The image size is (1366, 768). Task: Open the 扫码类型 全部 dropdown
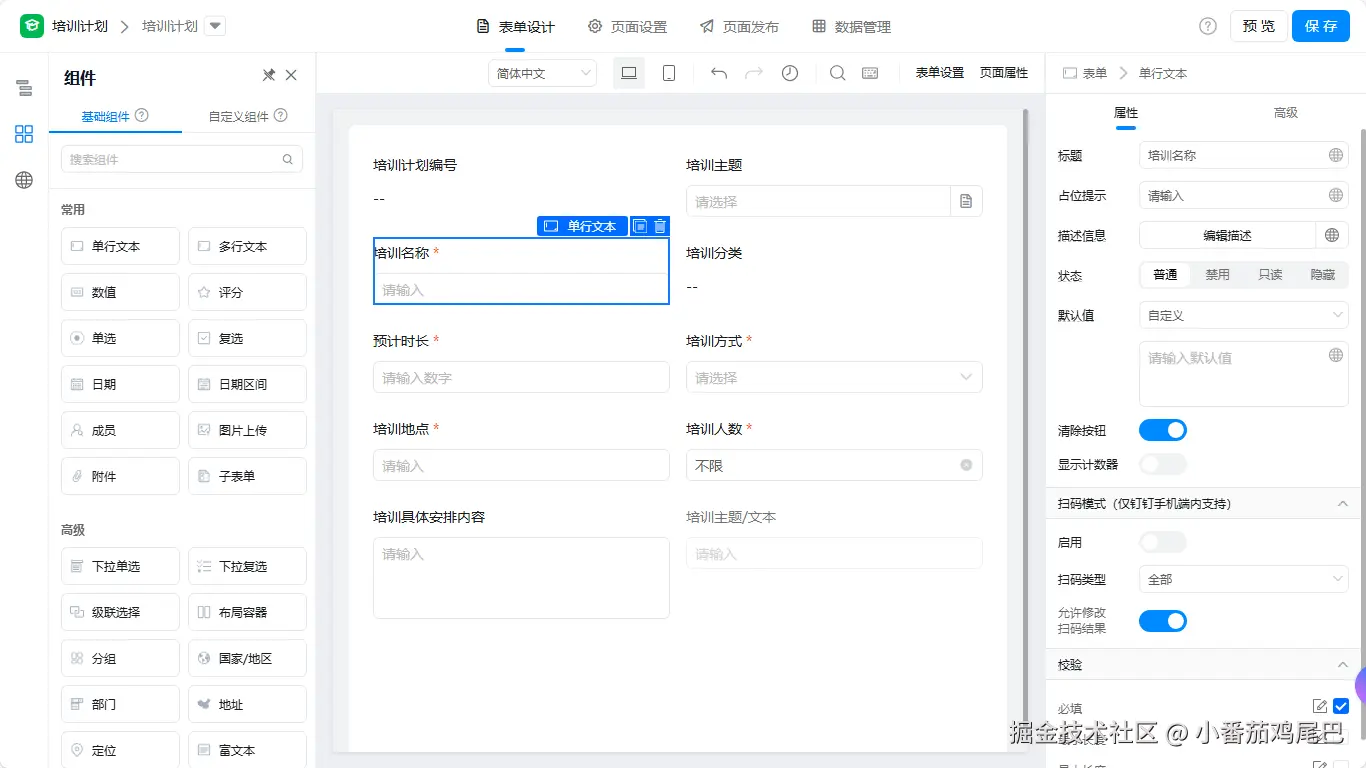(x=1244, y=579)
